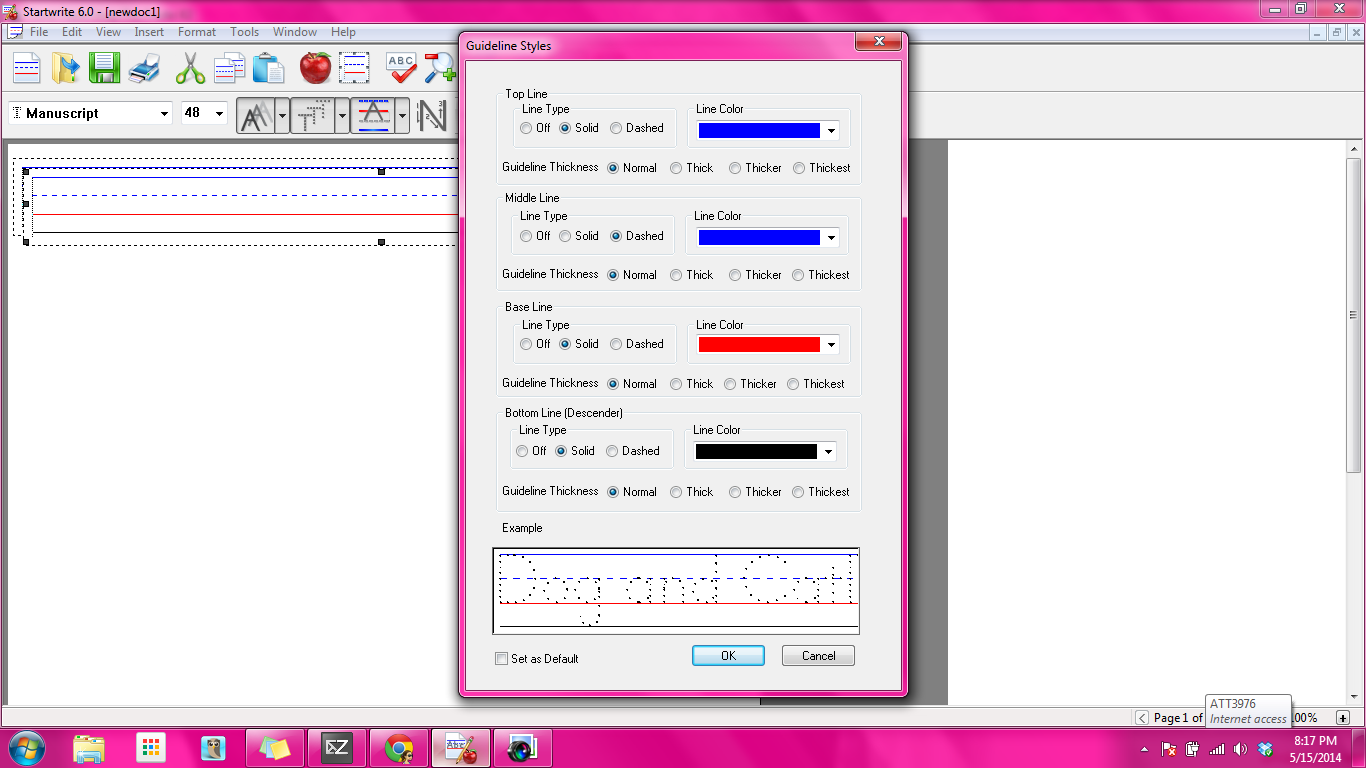Screen dimensions: 1366x768
Task: Click the volume speaker tray icon
Action: [1241, 749]
